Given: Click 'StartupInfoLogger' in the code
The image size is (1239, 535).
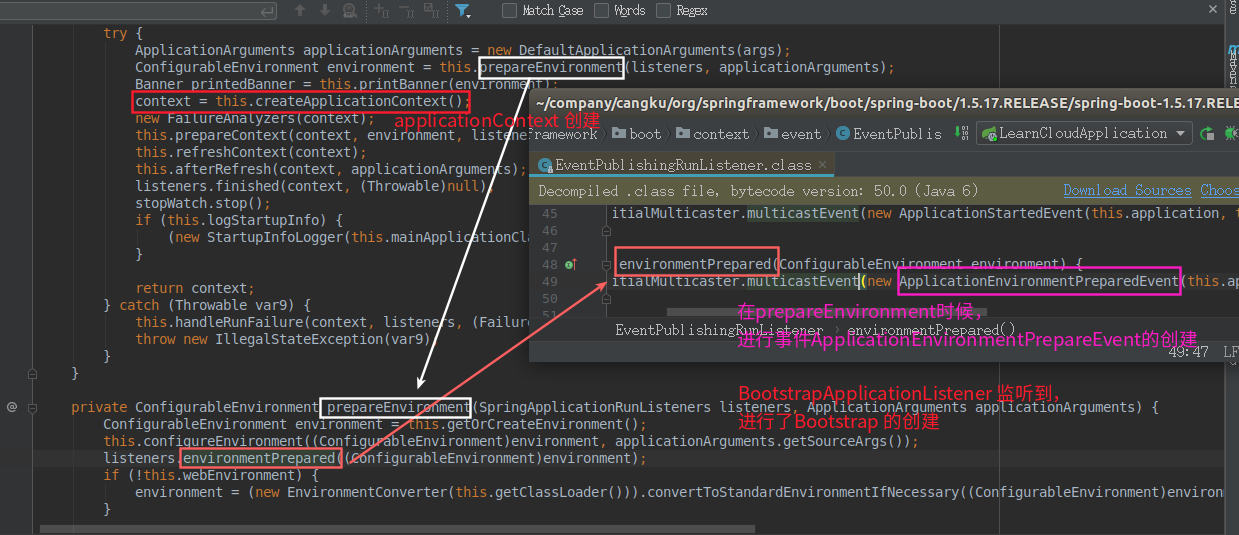Looking at the screenshot, I should [274, 237].
